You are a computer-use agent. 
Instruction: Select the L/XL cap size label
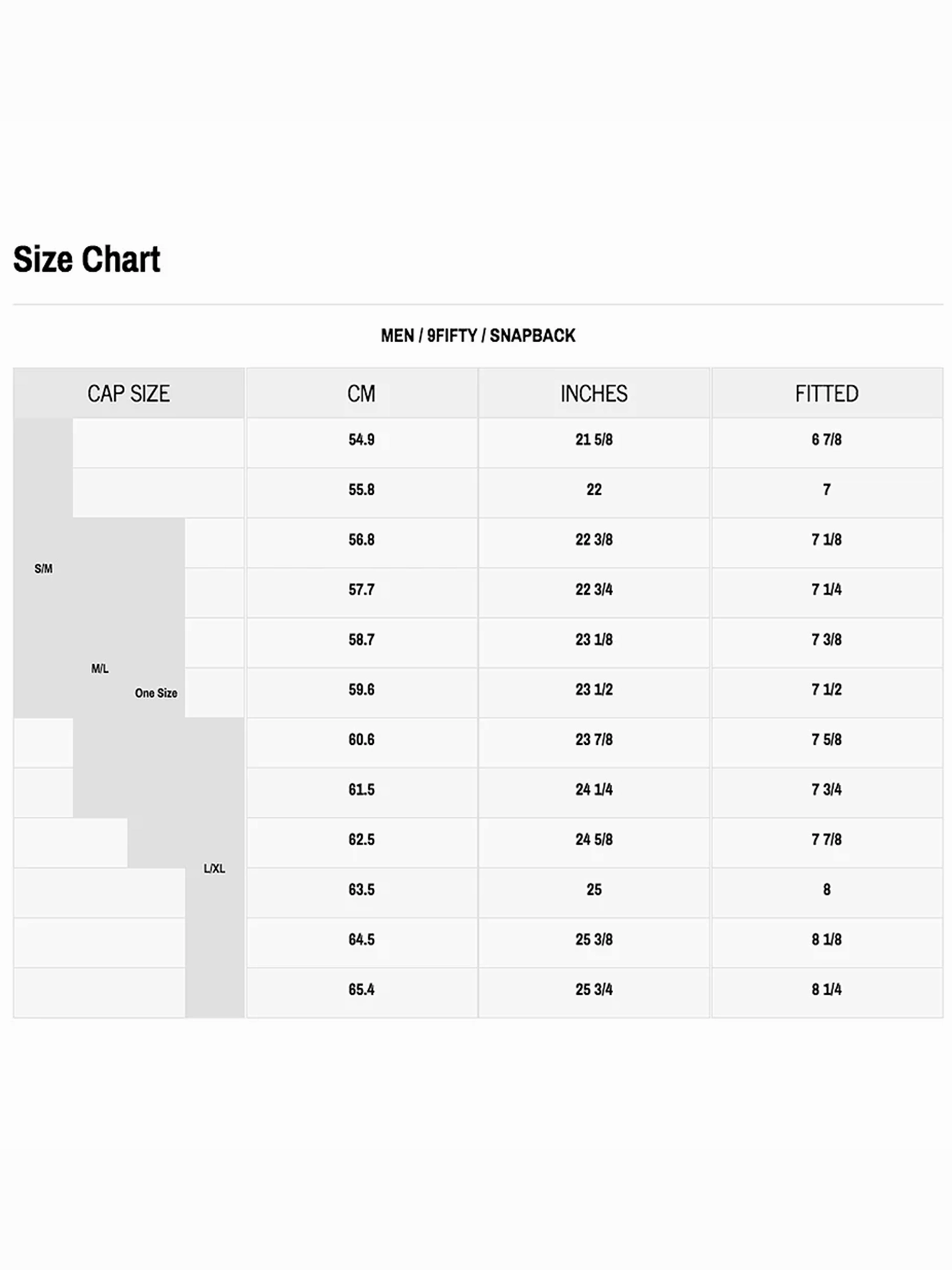click(x=215, y=869)
